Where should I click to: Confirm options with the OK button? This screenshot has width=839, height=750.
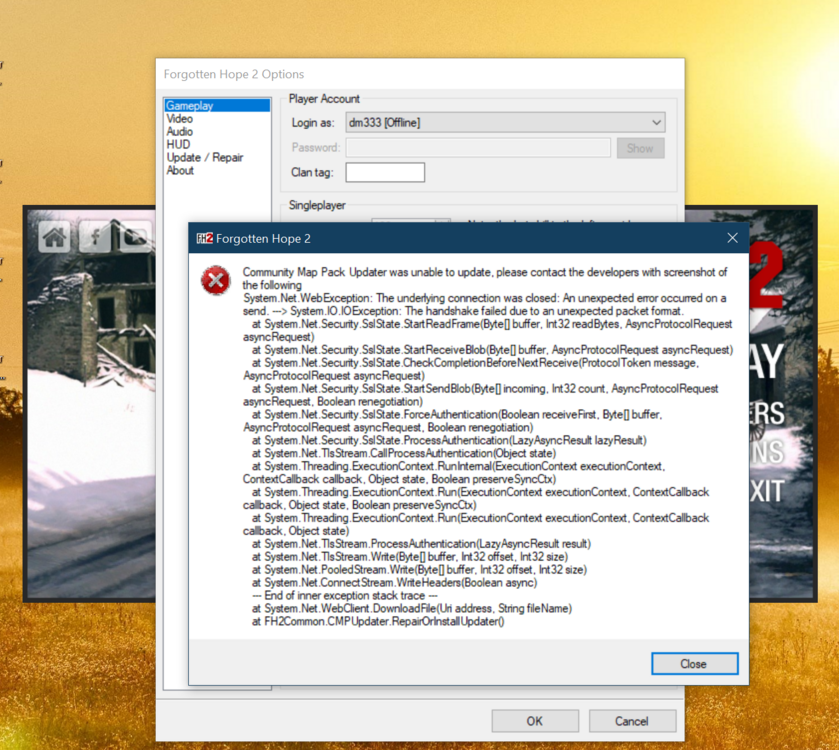pyautogui.click(x=534, y=721)
